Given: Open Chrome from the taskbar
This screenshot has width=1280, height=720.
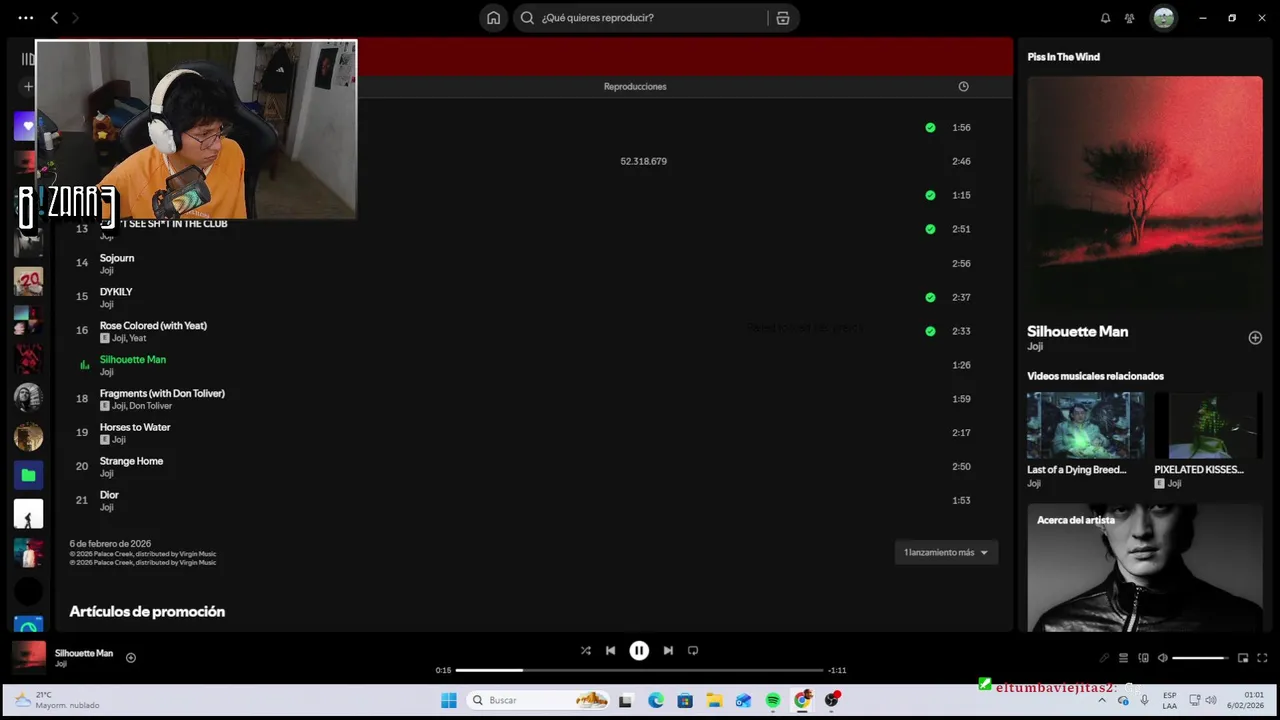Looking at the screenshot, I should (802, 700).
